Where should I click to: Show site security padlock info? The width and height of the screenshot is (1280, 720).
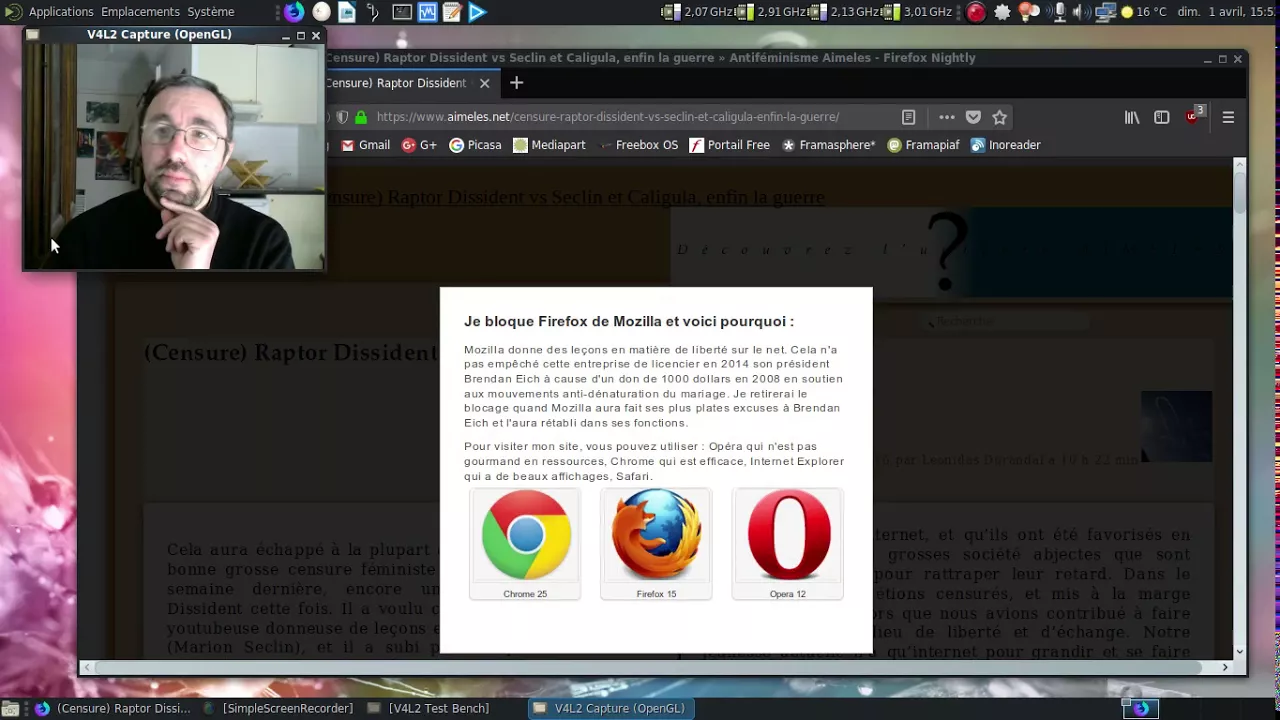(x=361, y=117)
